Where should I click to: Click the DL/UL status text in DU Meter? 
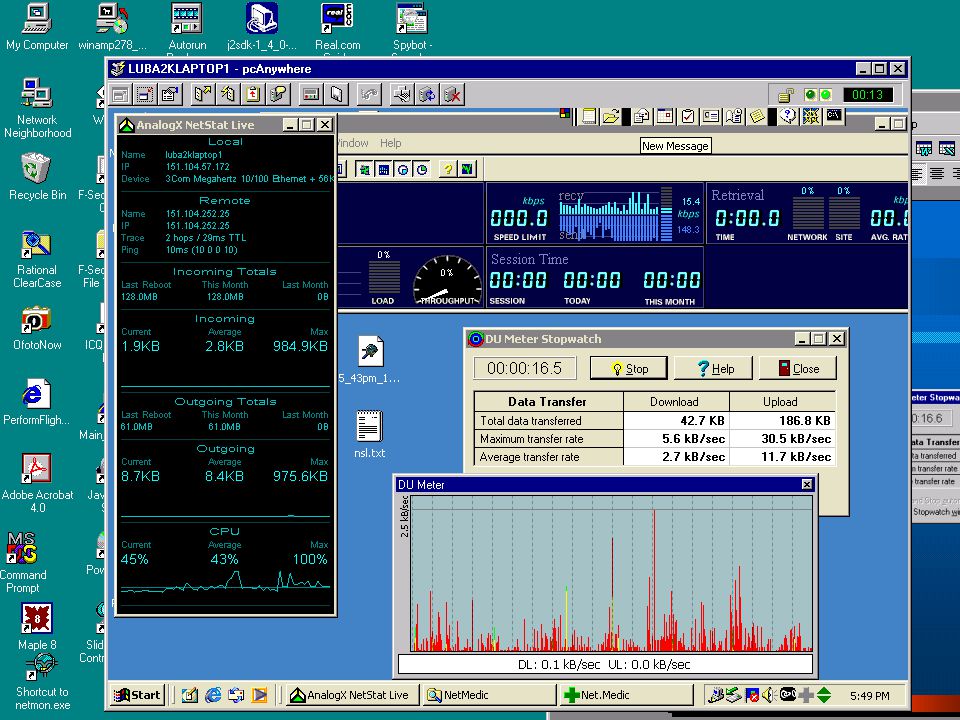click(x=604, y=664)
